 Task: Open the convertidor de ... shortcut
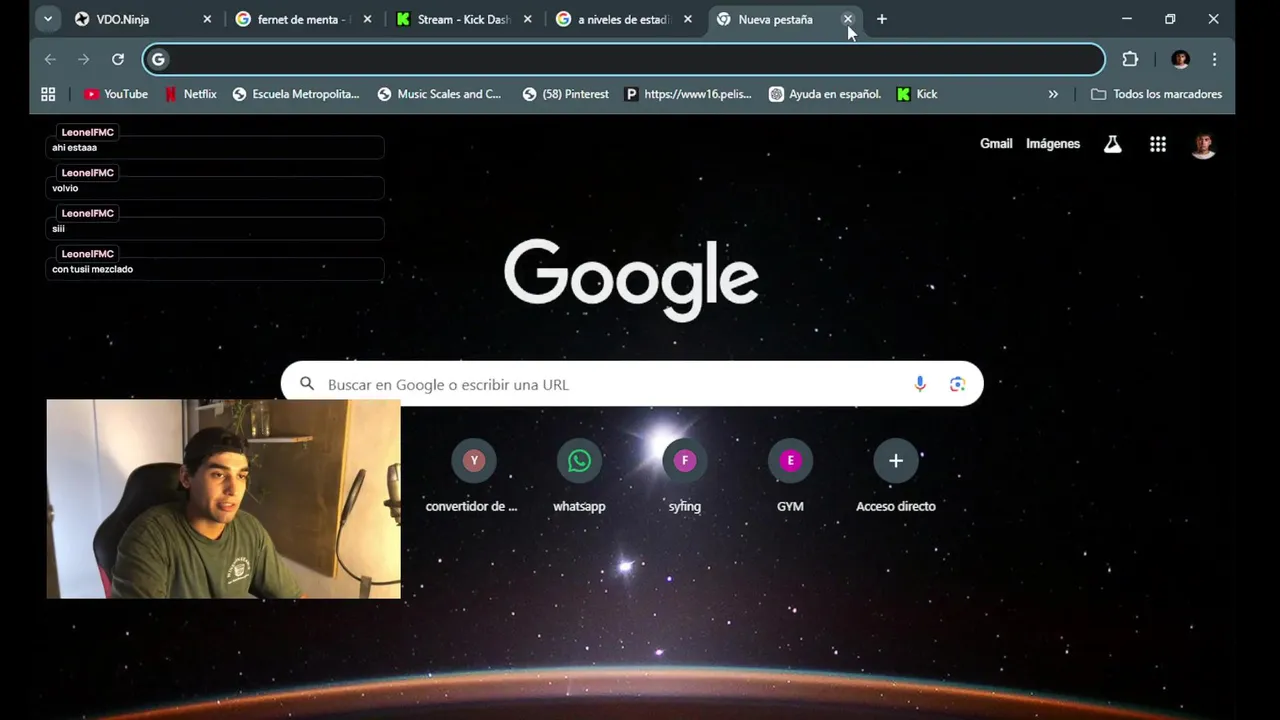[474, 477]
